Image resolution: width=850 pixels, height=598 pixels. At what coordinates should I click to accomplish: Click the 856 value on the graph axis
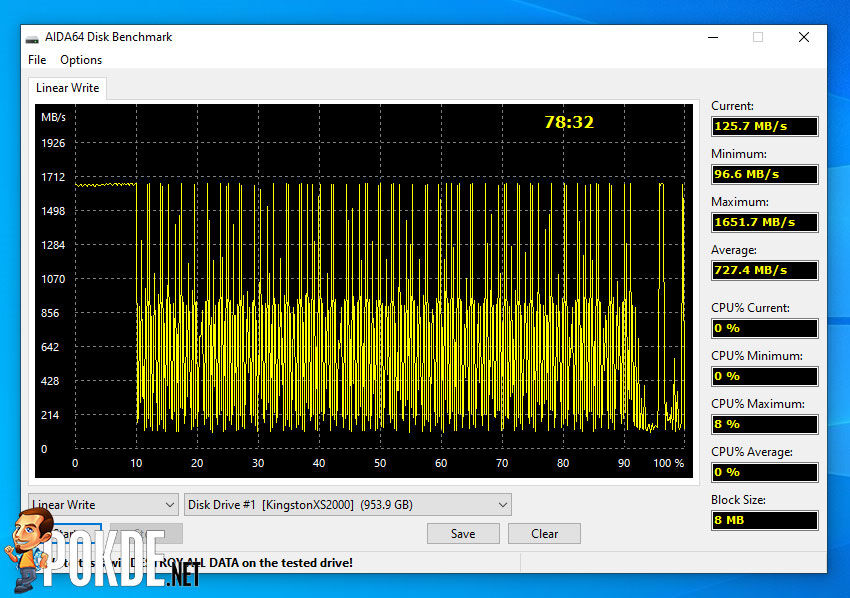tap(50, 313)
